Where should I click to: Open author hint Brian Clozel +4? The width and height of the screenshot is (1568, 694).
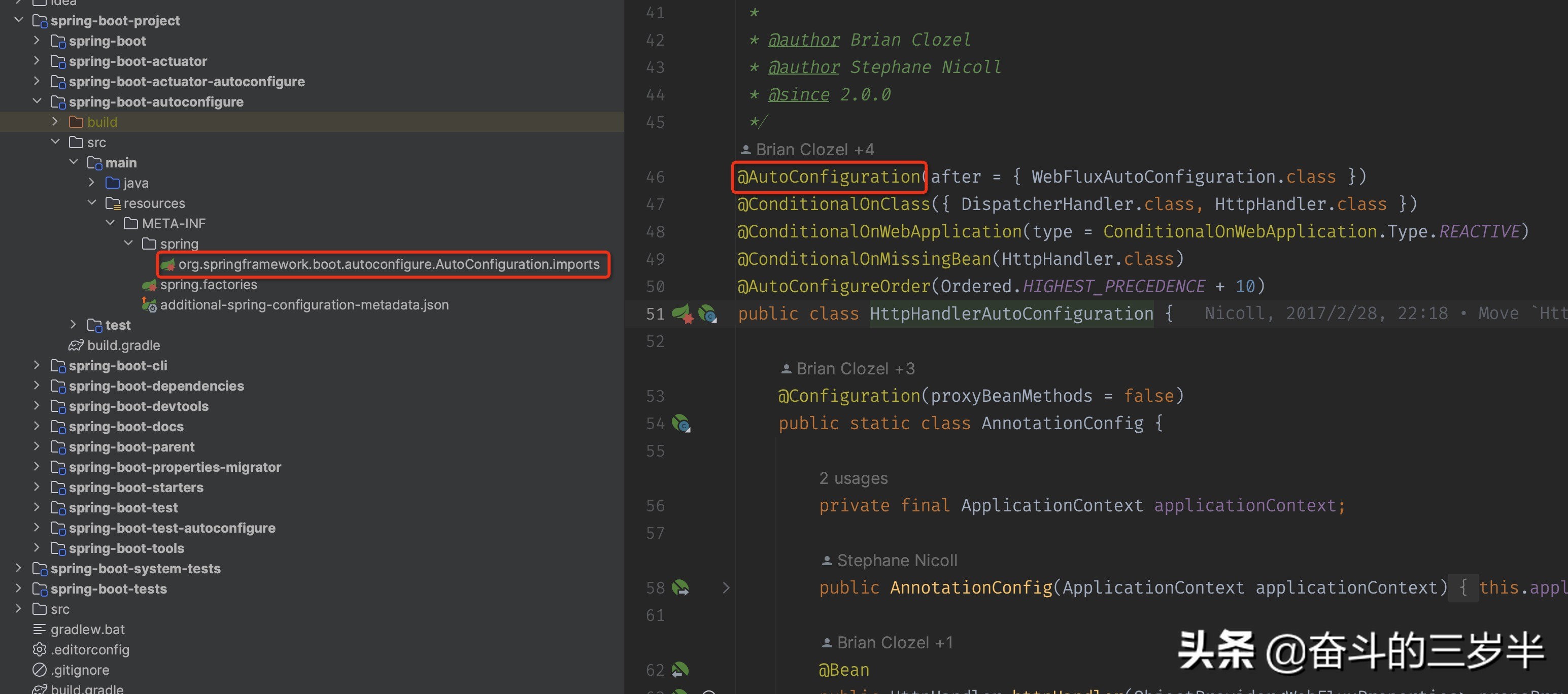(x=814, y=150)
